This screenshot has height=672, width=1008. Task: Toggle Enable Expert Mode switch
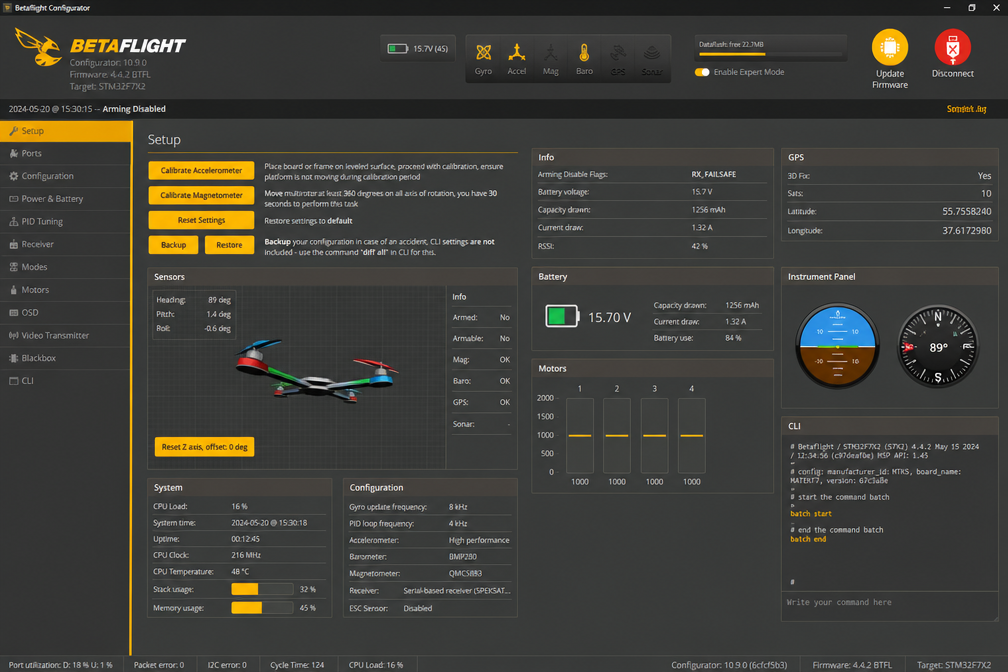(702, 72)
